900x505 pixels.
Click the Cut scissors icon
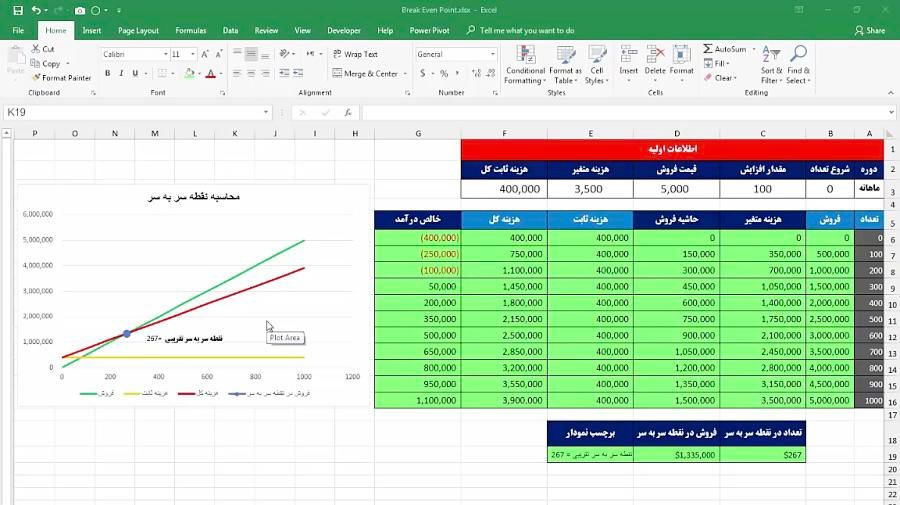36,49
